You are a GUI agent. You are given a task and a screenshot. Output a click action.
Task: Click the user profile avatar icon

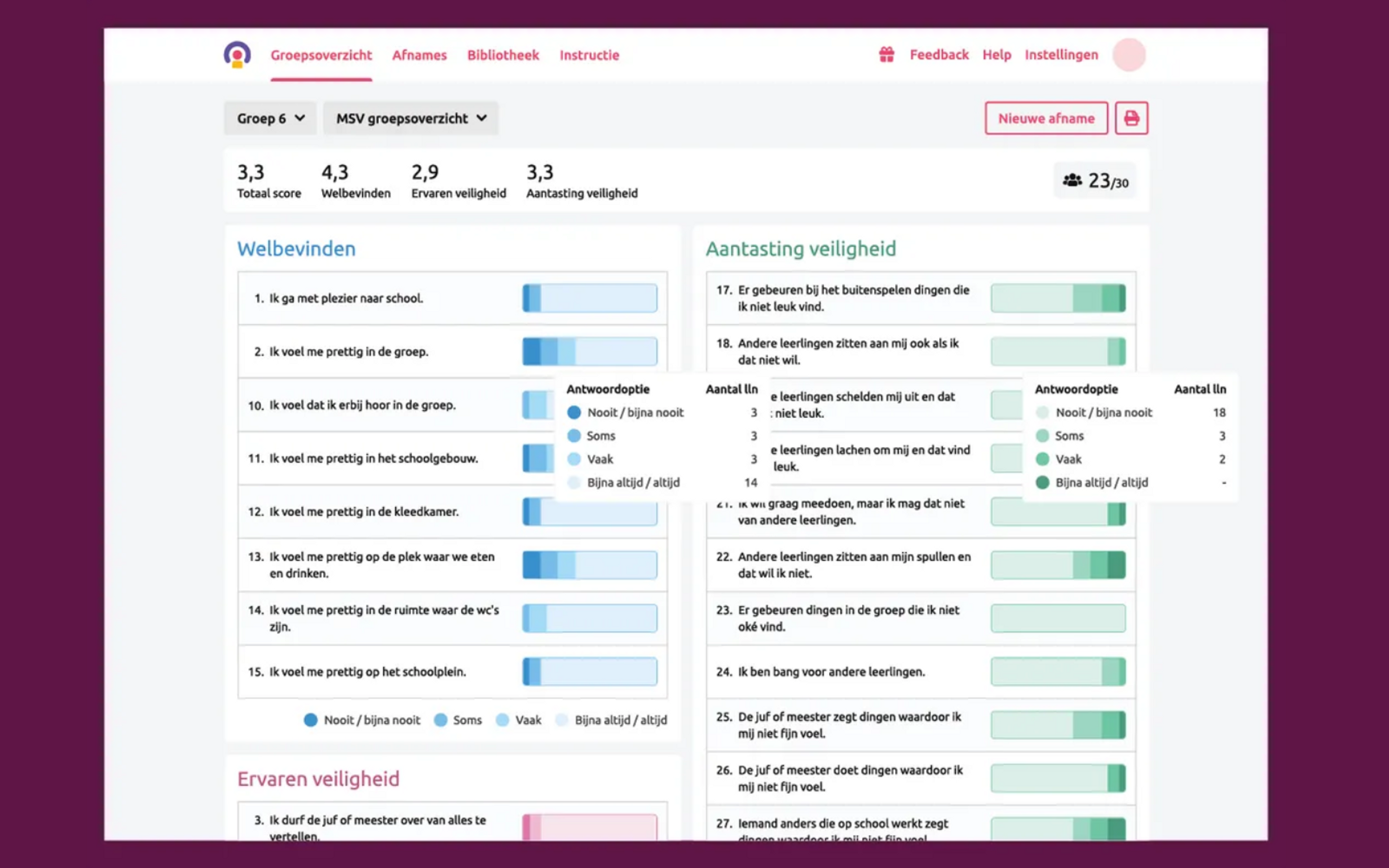pos(1131,54)
